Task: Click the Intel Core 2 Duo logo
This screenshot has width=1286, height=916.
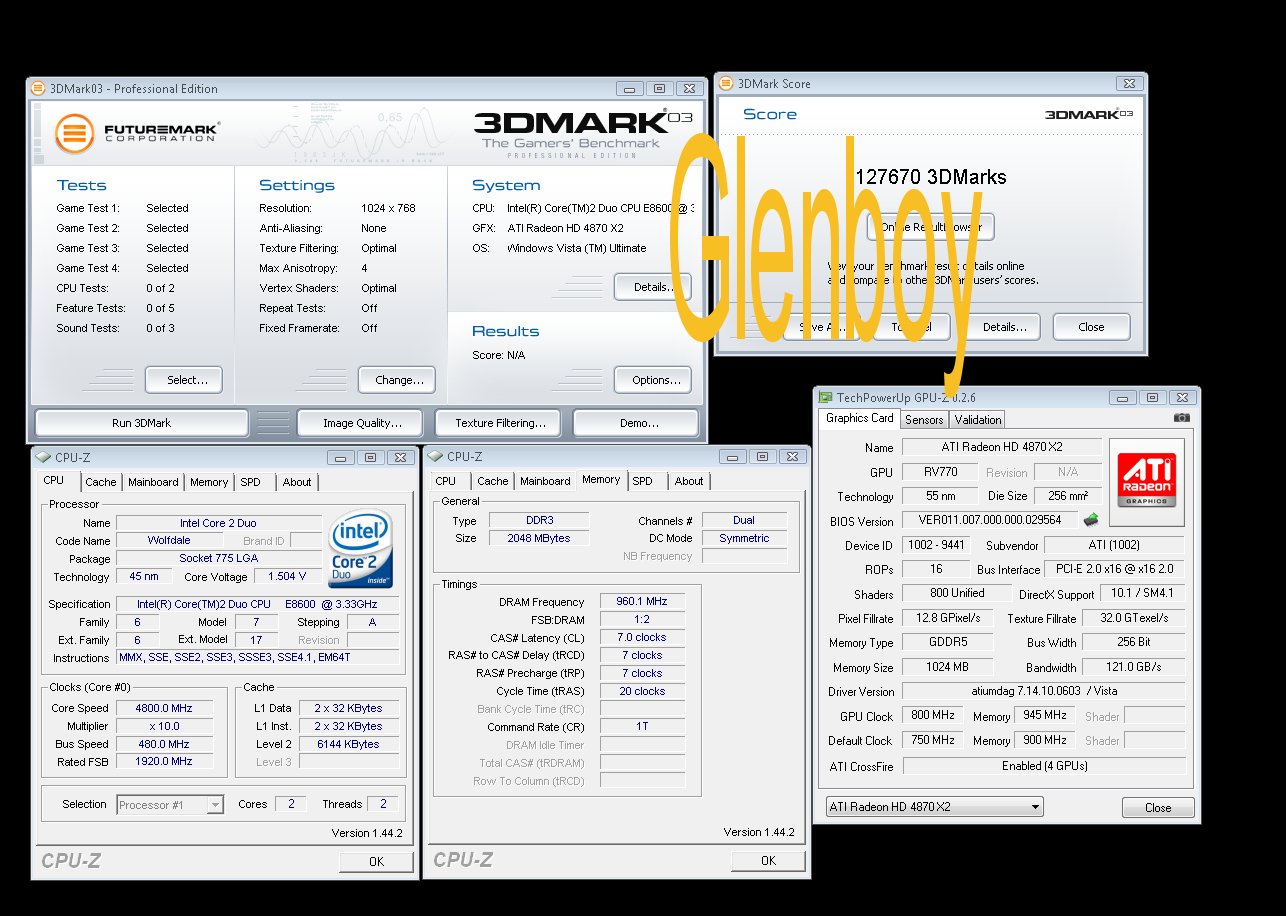Action: [360, 550]
